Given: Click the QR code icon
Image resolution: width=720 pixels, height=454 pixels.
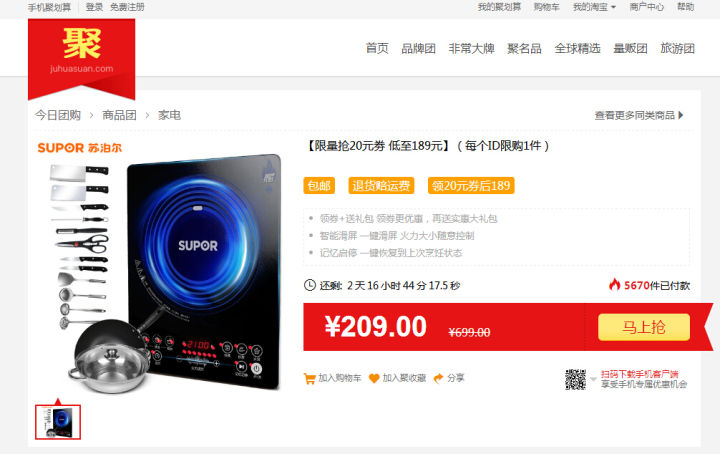Looking at the screenshot, I should (x=575, y=379).
